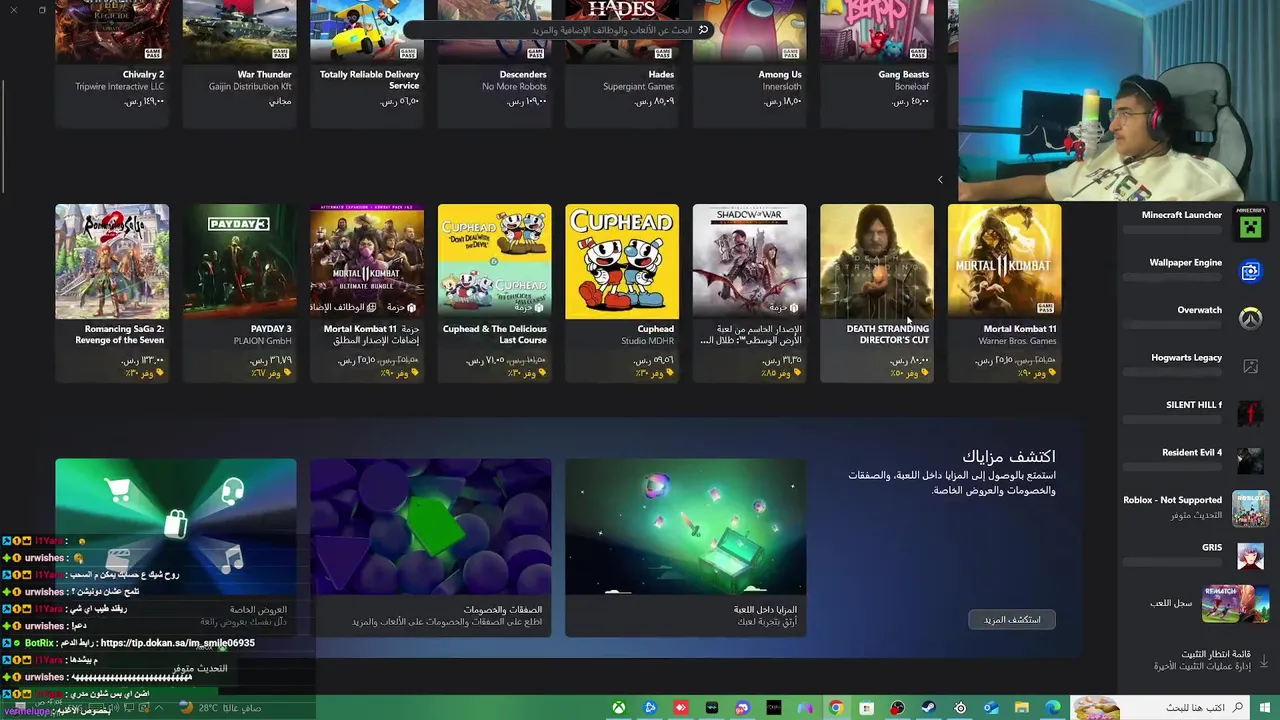Open GRIS icon in the sidebar
This screenshot has width=1280, height=720.
1250,555
